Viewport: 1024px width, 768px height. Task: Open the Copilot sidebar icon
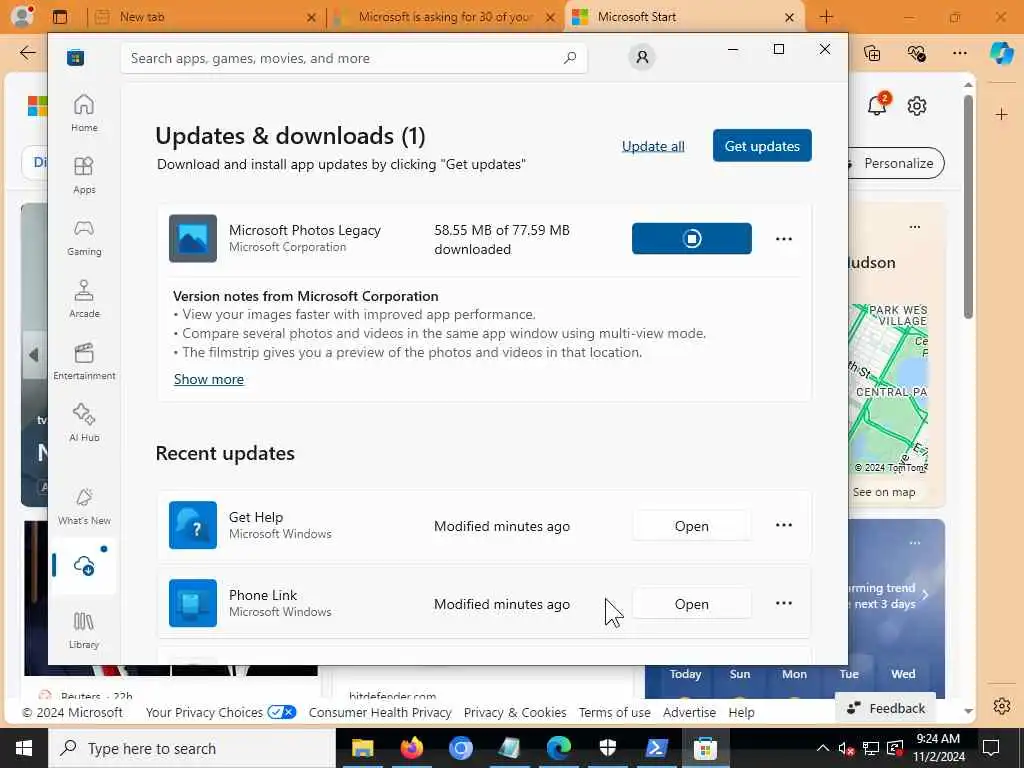click(1001, 53)
